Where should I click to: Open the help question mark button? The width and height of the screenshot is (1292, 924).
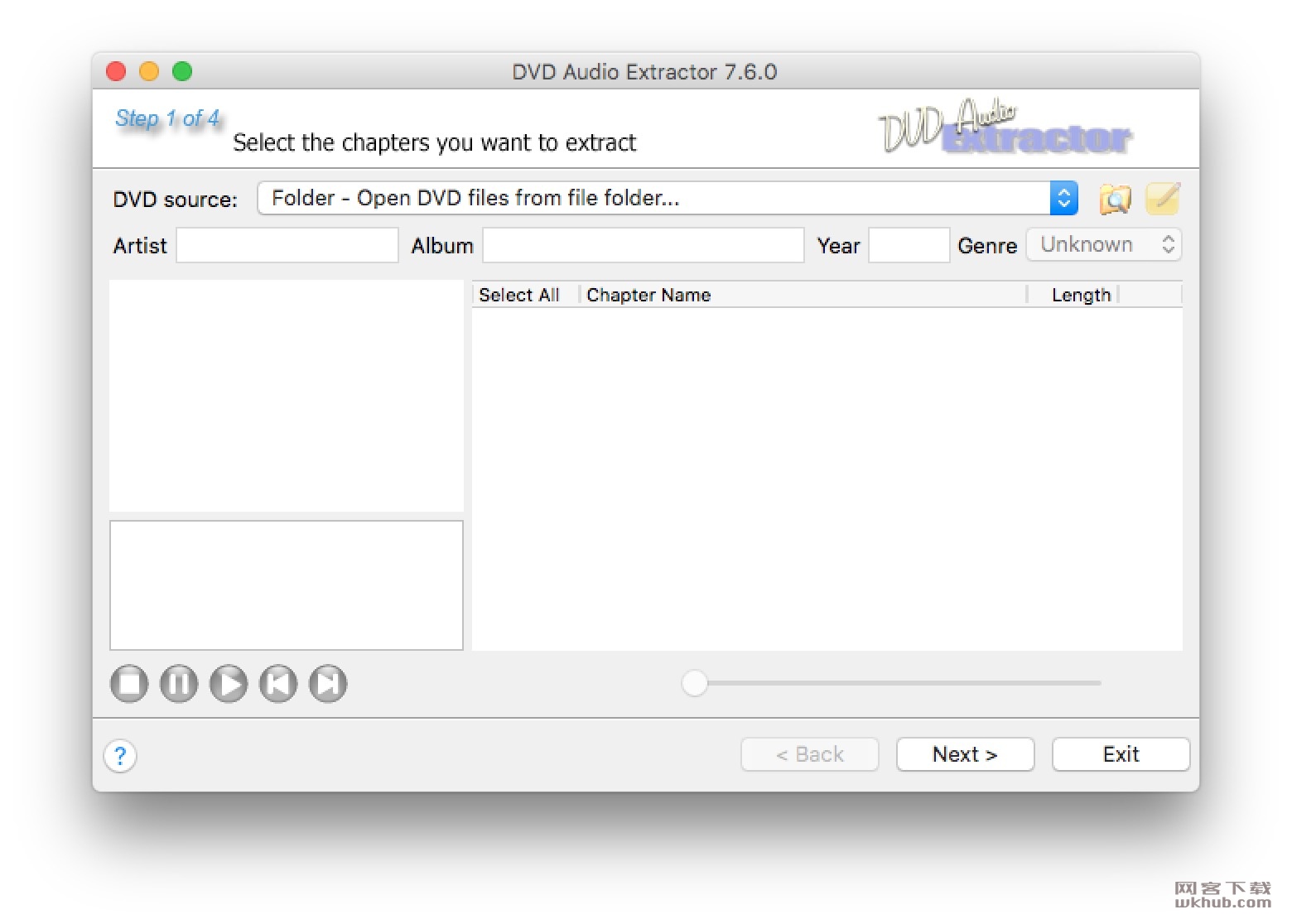(120, 755)
